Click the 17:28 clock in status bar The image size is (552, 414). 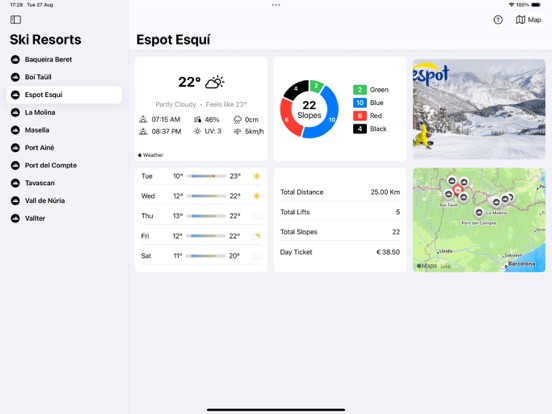point(17,5)
